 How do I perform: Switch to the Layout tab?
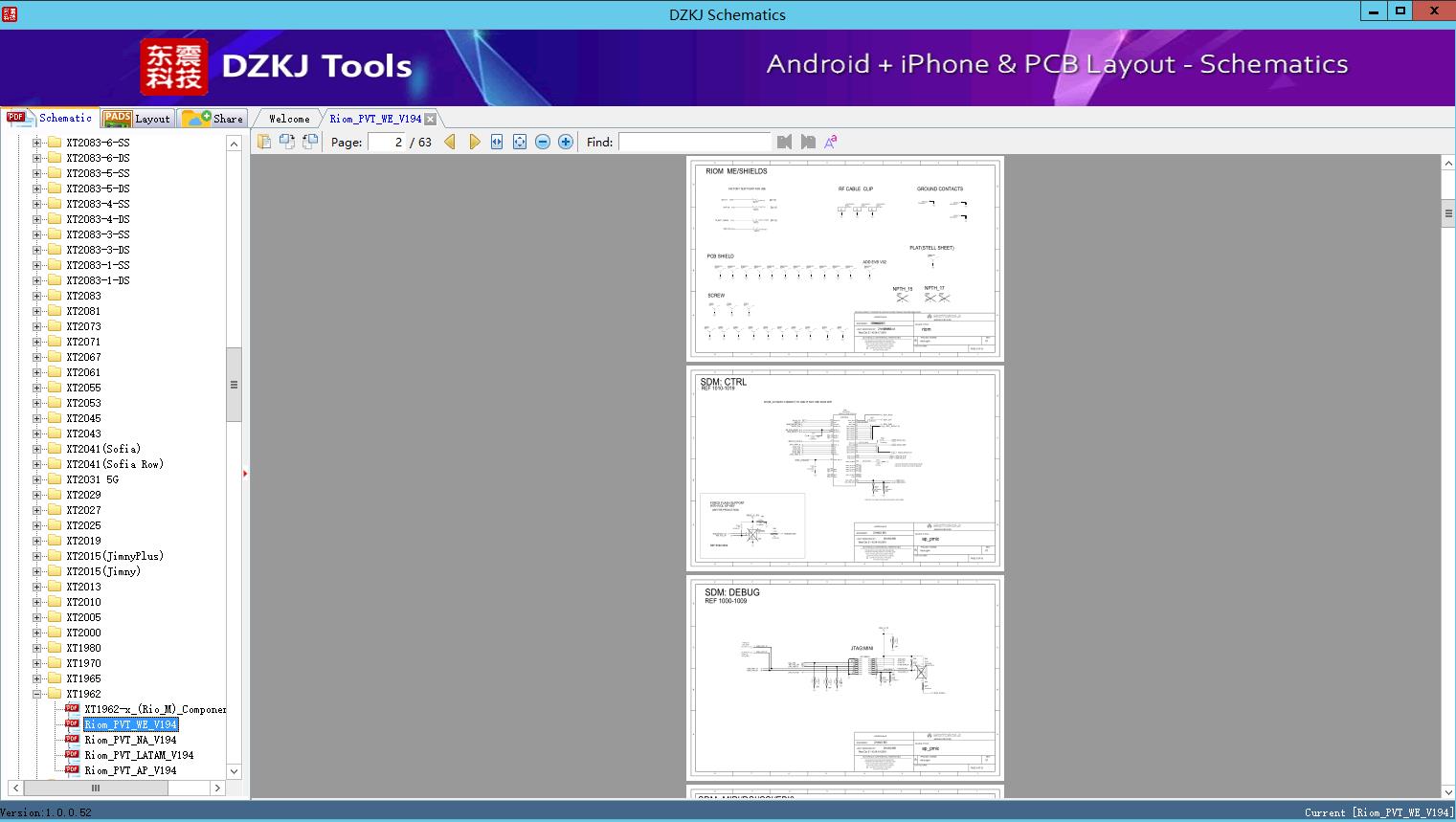137,119
